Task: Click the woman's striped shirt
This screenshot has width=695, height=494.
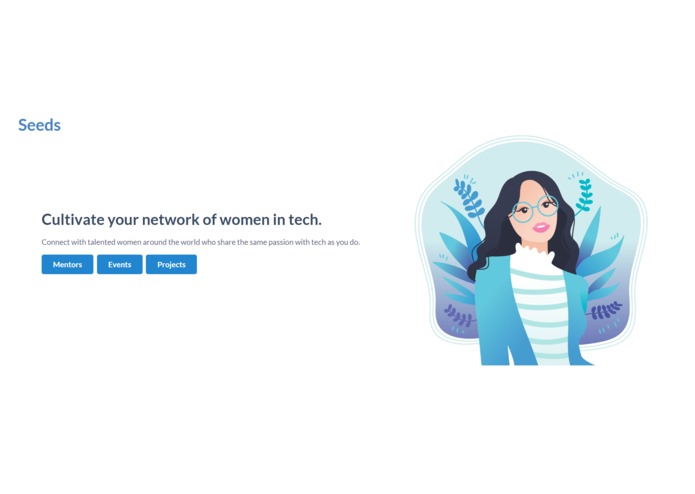Action: [540, 315]
